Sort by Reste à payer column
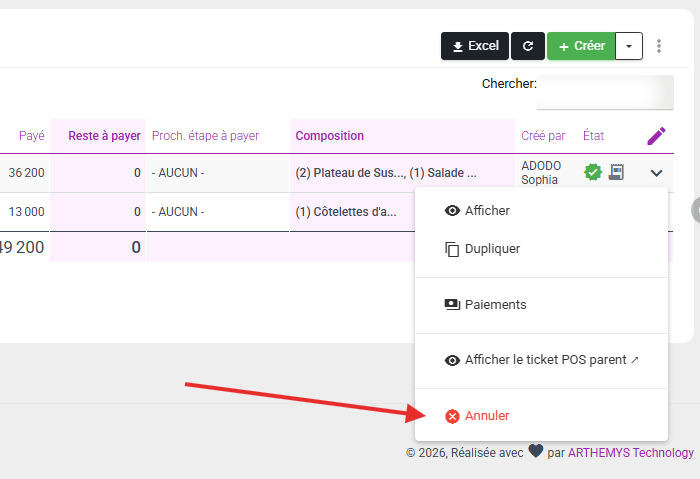Viewport: 700px width, 479px height. point(104,136)
